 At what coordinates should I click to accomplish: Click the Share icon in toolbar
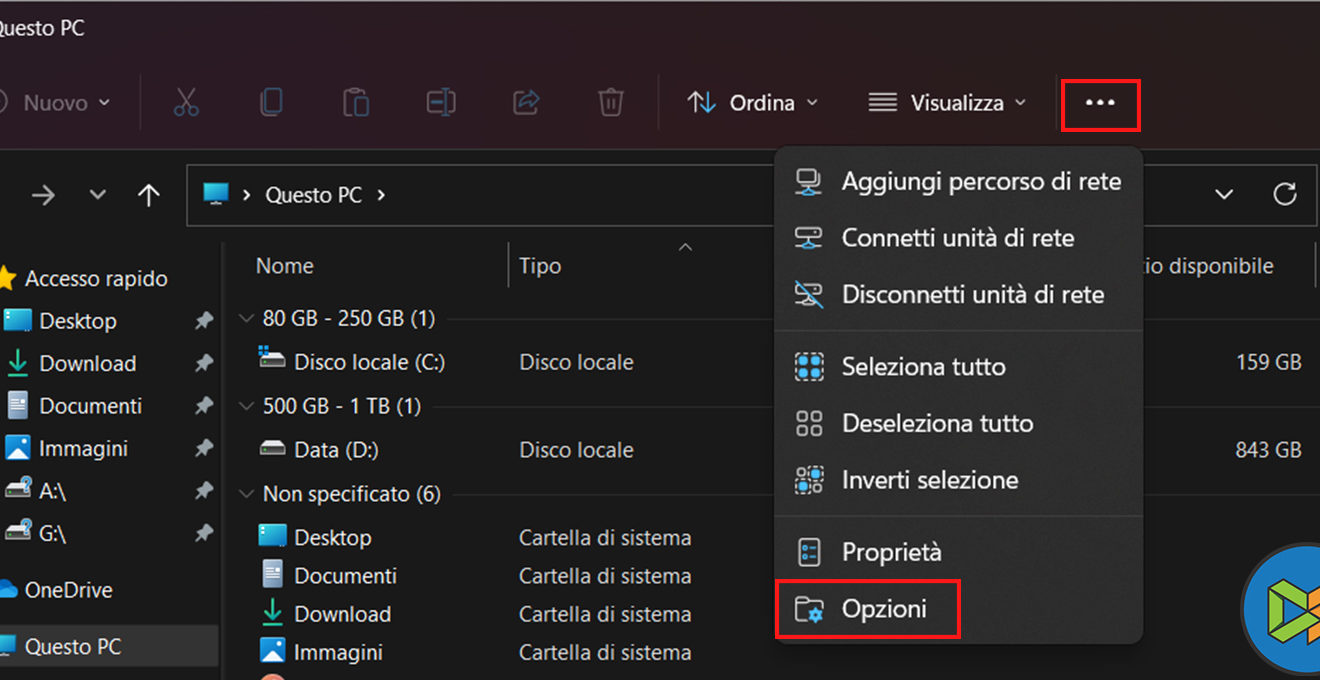tap(526, 102)
